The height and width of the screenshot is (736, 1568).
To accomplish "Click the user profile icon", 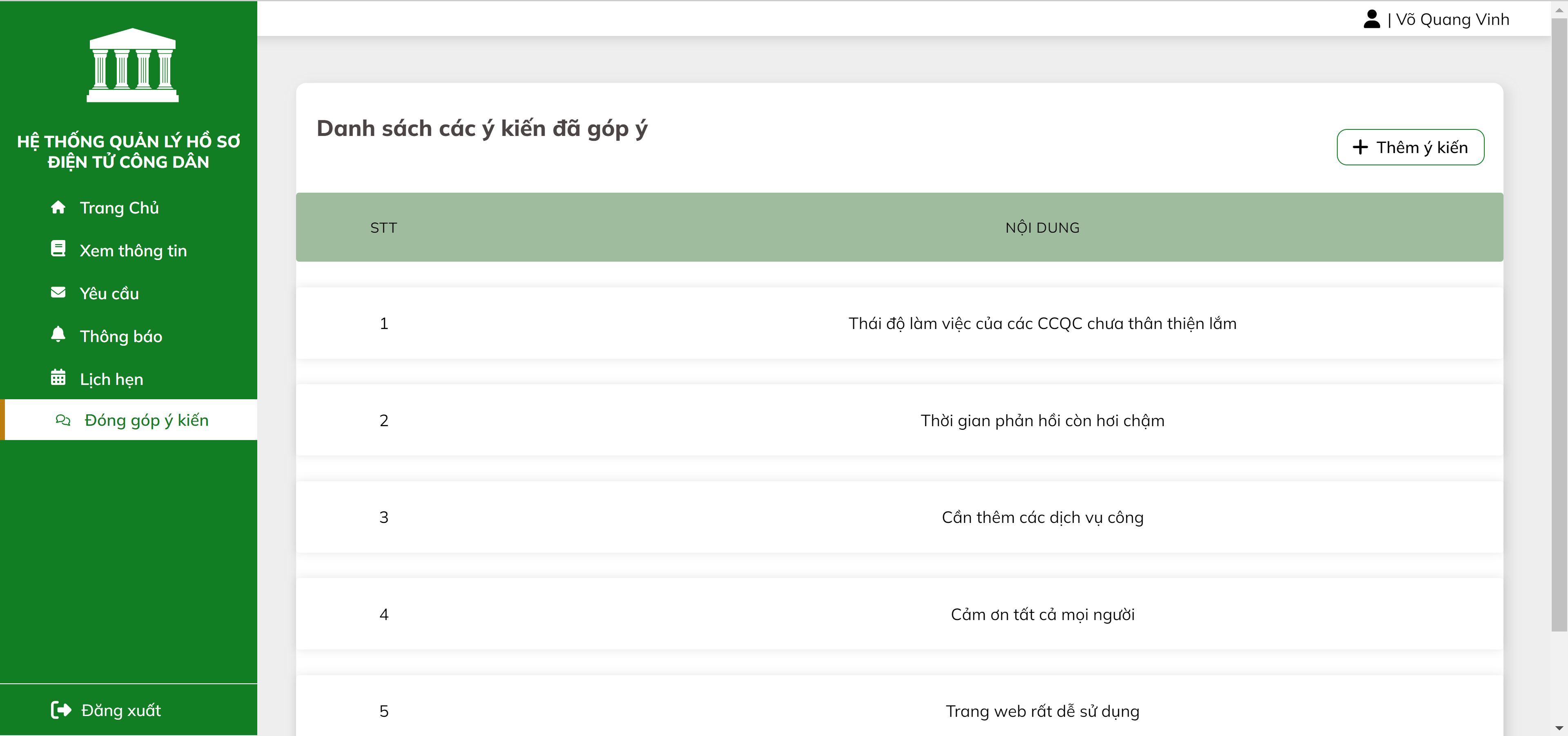I will click(1372, 19).
